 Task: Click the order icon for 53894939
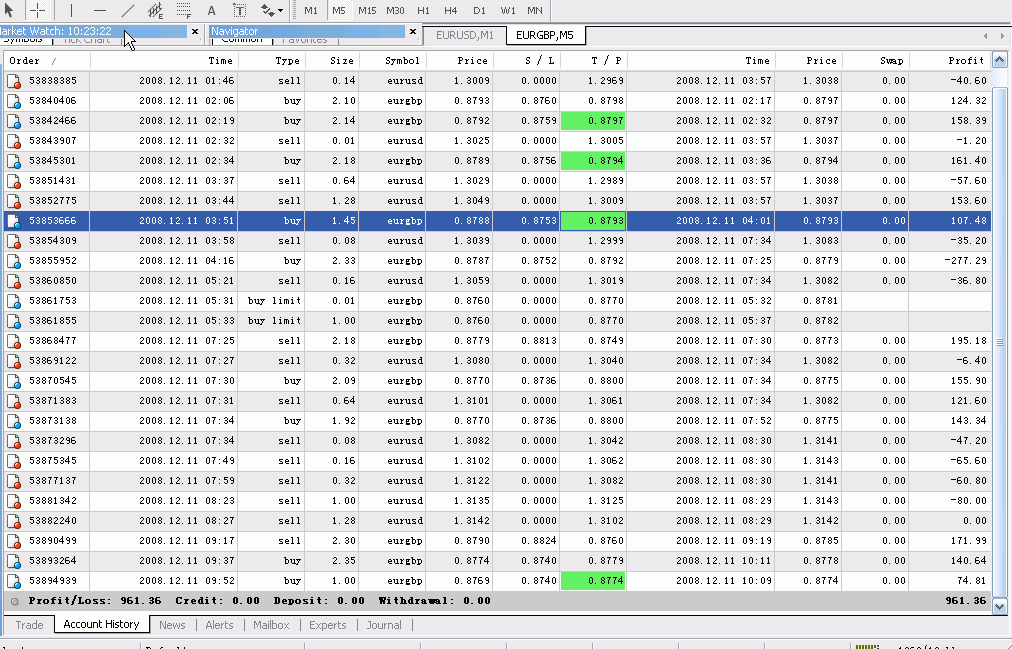14,581
